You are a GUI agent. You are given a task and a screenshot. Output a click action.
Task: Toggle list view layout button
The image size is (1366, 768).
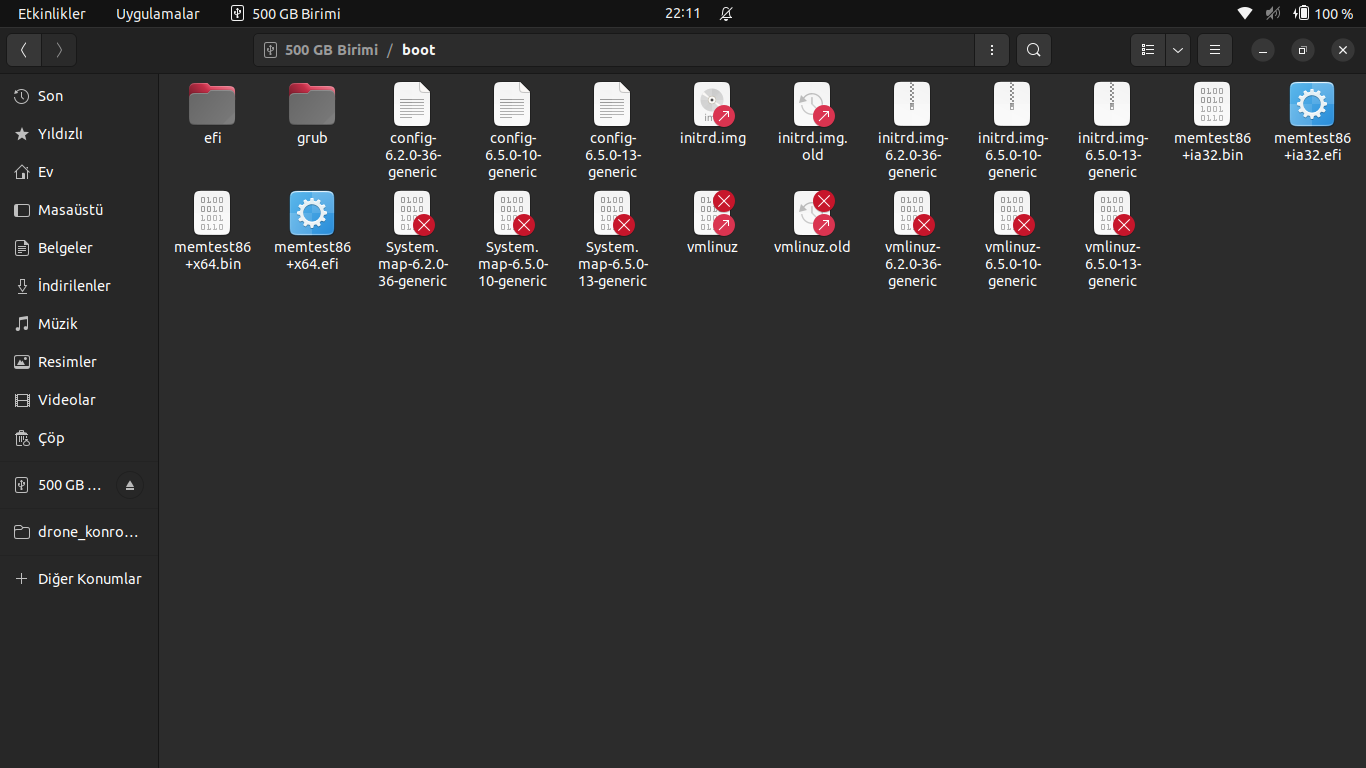coord(1148,50)
